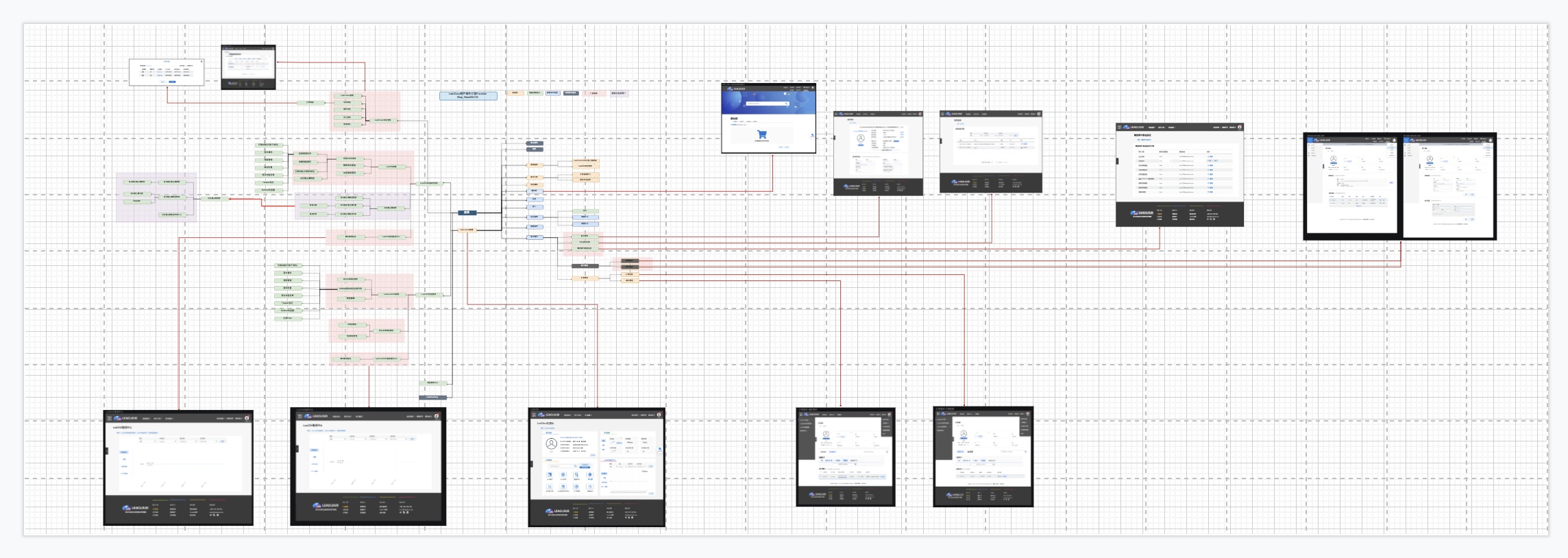This screenshot has width=1568, height=558.
Task: Click the orange legend swatch beside title box
Action: point(515,93)
